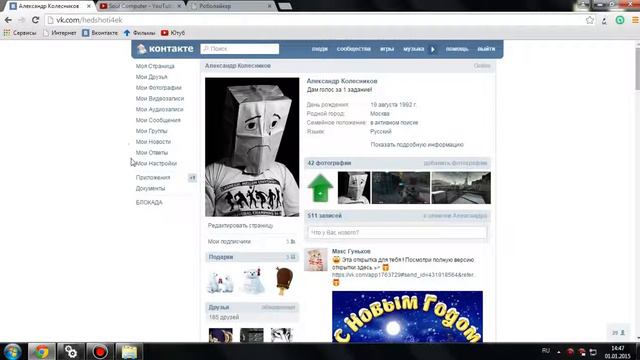Click Макс Гуньков's avatar
The image size is (640, 360).
[316, 260]
